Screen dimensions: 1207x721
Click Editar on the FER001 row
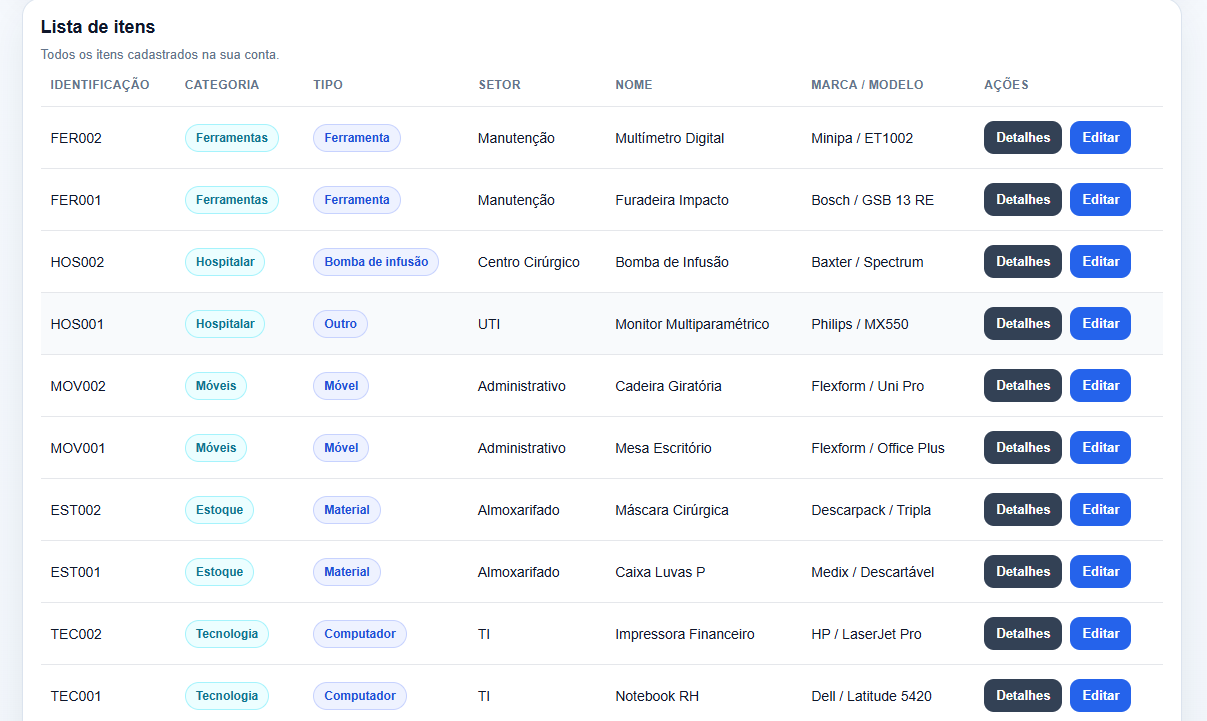(1100, 200)
